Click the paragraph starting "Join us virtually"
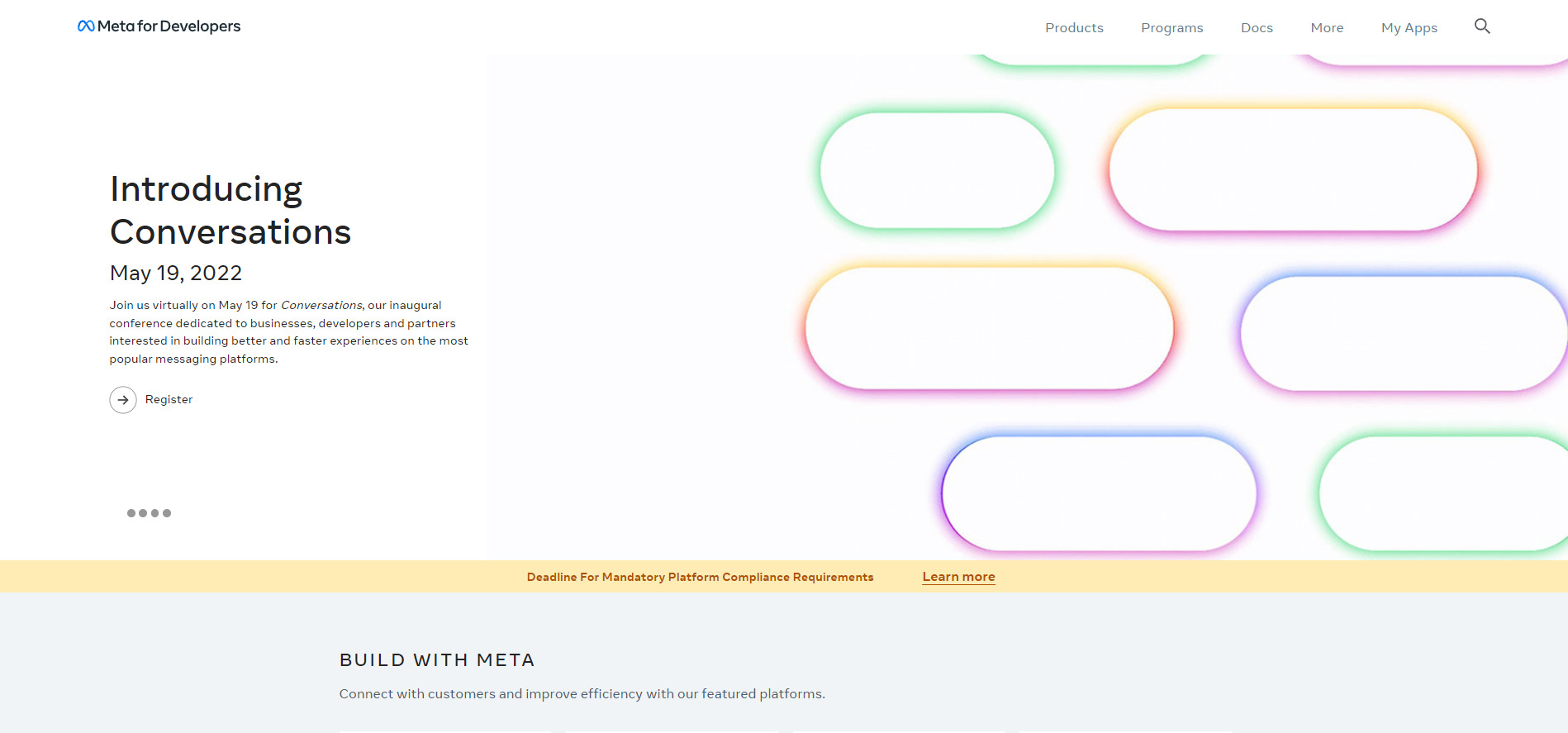 pos(288,332)
